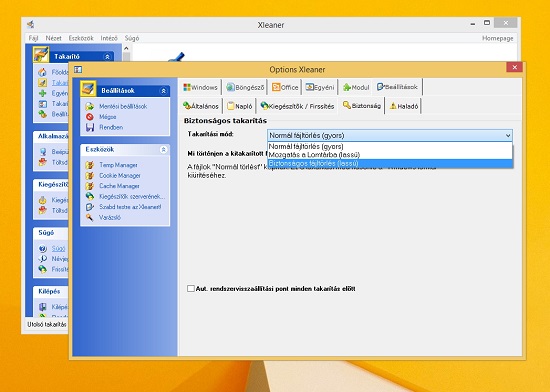The width and height of the screenshot is (550, 392).
Task: Open the Súgó menu in Xleaner menu bar
Action: (x=132, y=38)
